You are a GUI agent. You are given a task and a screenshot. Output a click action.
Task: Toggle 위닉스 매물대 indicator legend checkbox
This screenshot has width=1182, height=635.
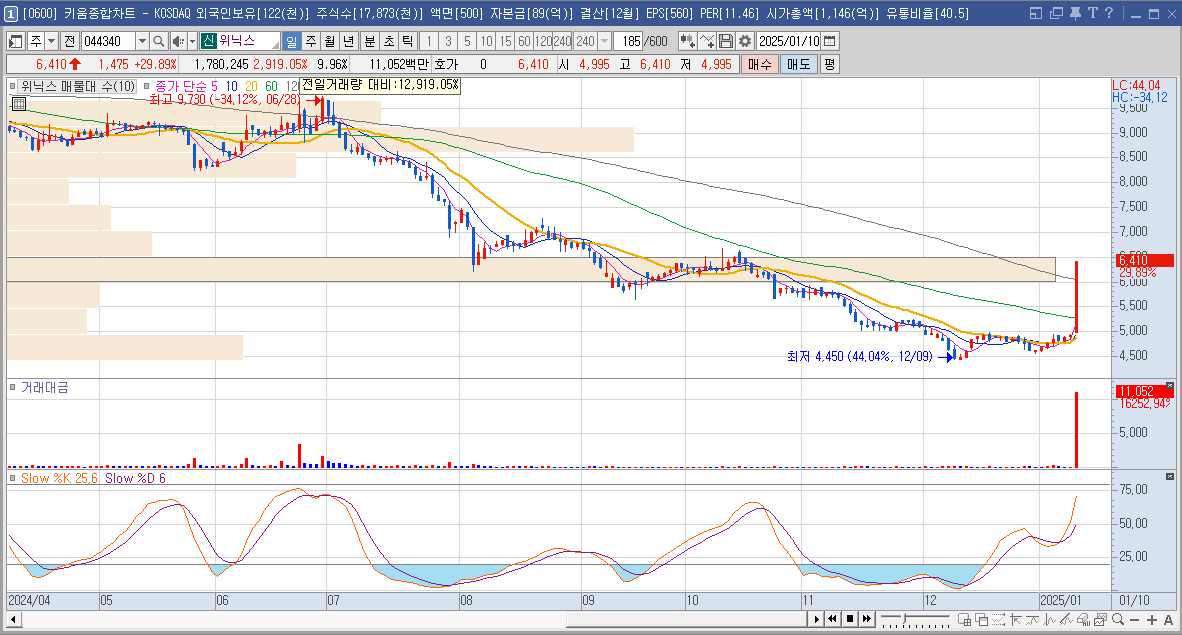coord(13,86)
